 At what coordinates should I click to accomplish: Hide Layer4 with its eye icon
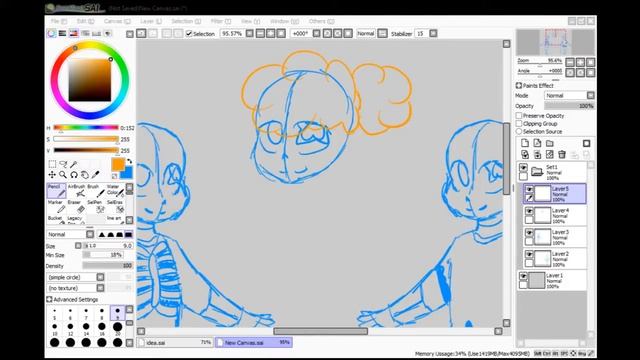coord(529,211)
